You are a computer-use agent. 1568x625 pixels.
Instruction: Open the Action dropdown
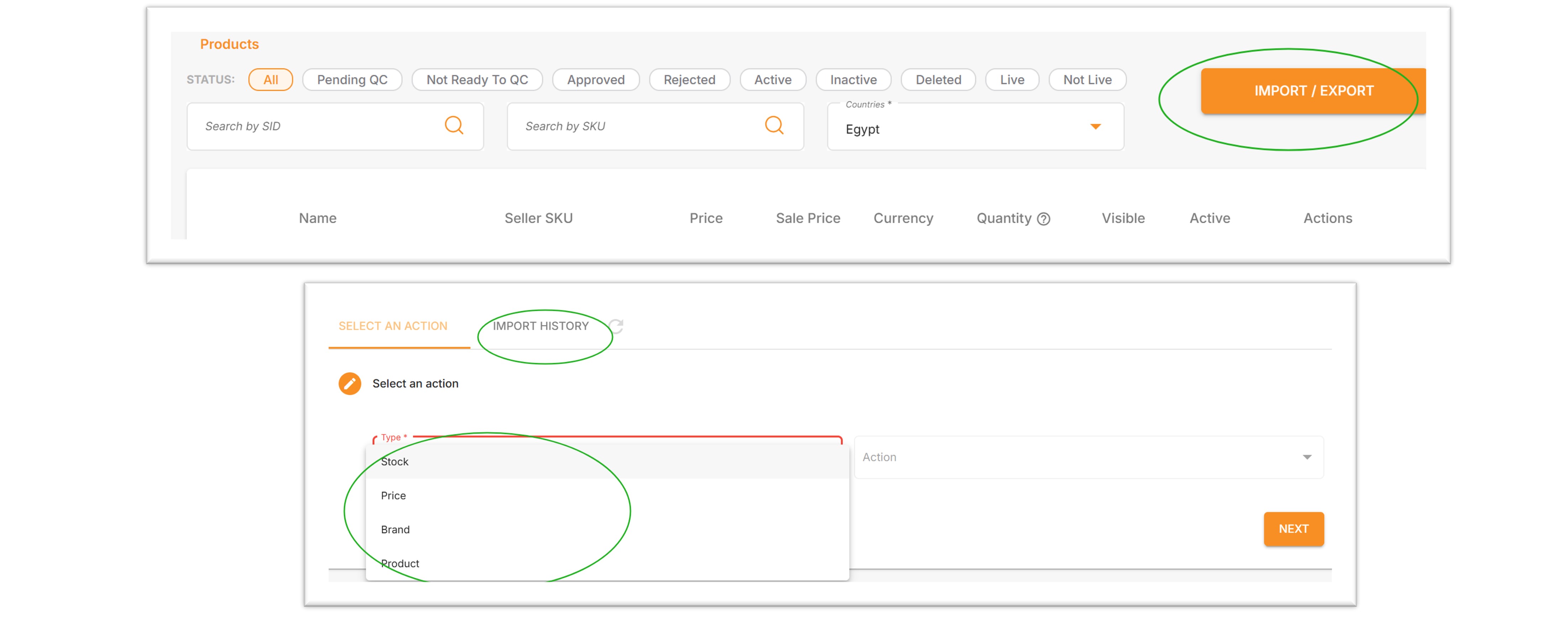[x=1088, y=457]
